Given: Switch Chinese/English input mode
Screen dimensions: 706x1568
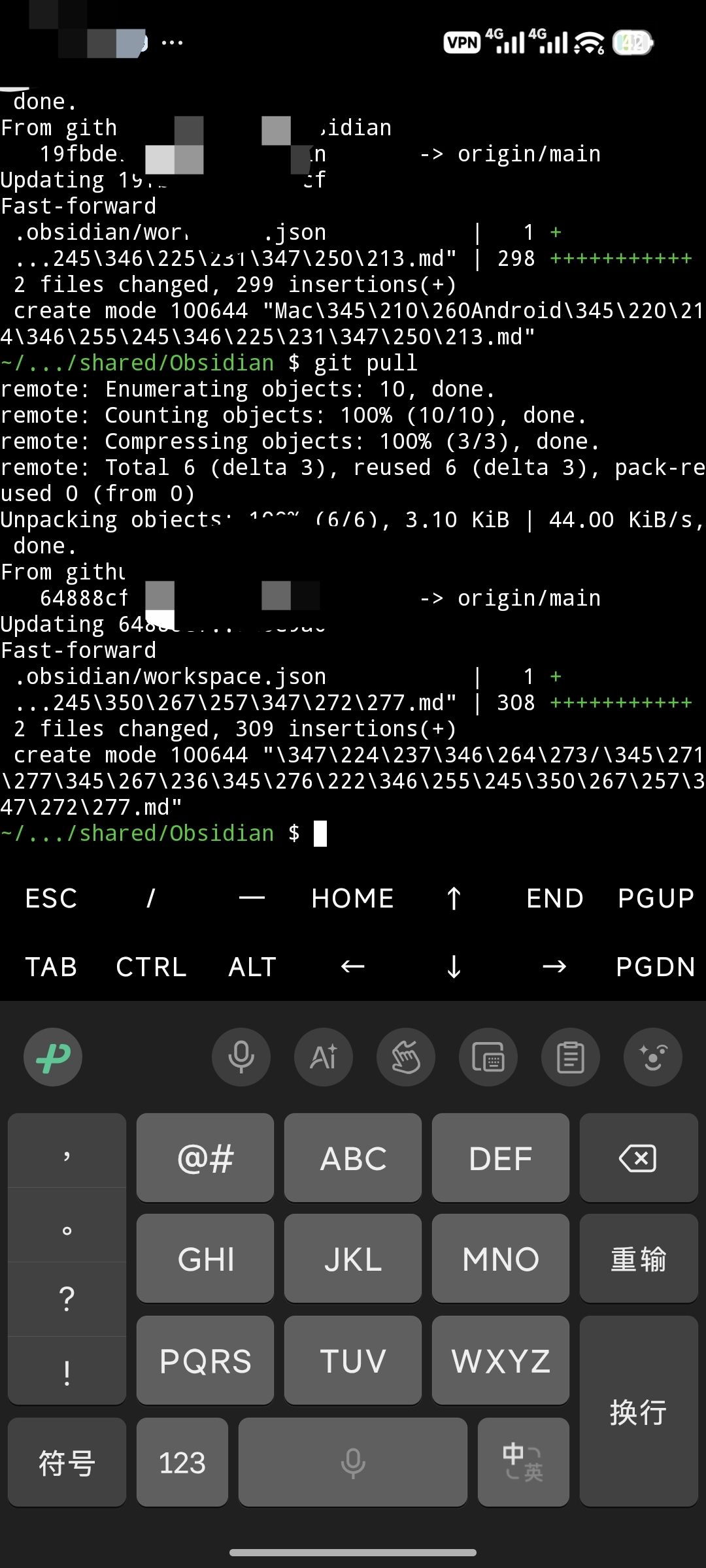Looking at the screenshot, I should [x=523, y=1462].
